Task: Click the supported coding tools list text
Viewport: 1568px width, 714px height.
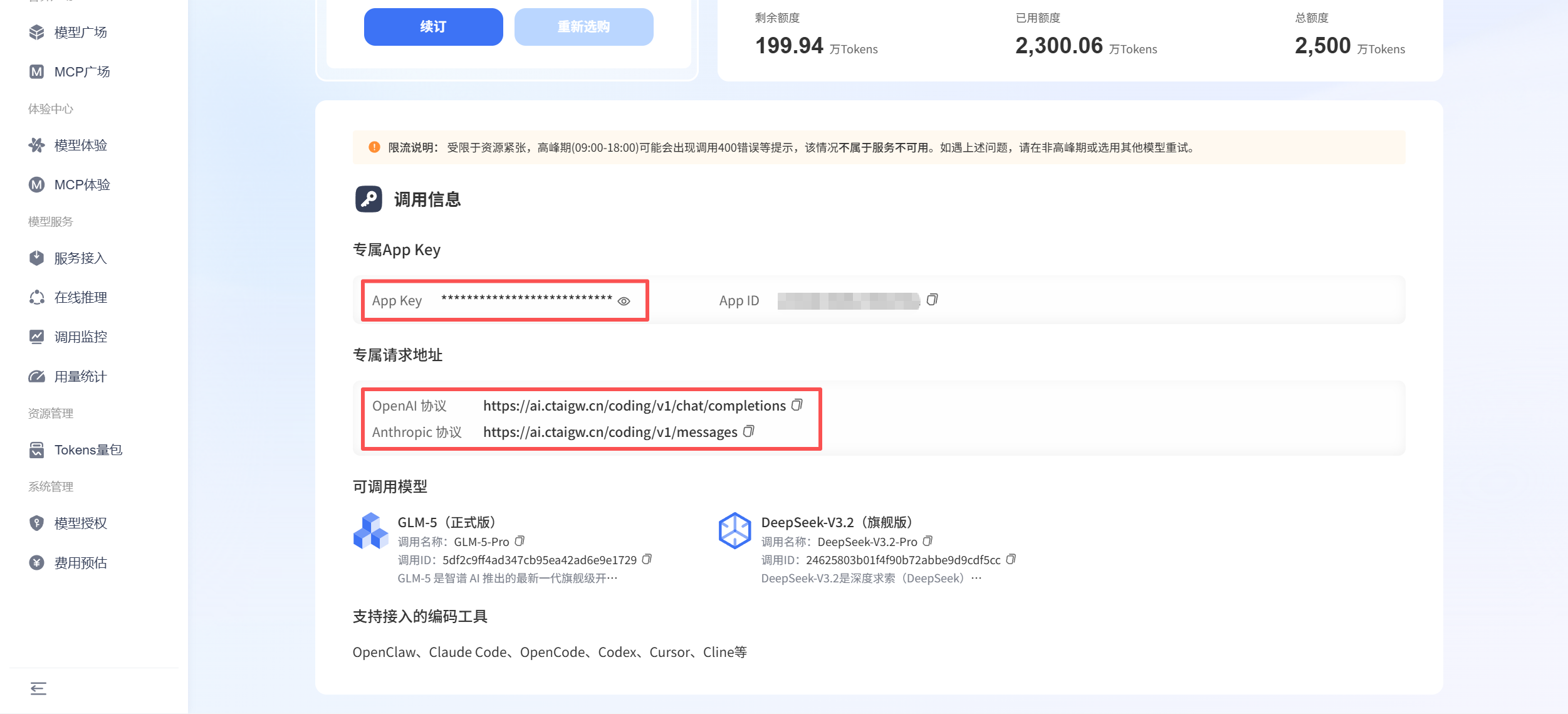Action: pyautogui.click(x=550, y=652)
